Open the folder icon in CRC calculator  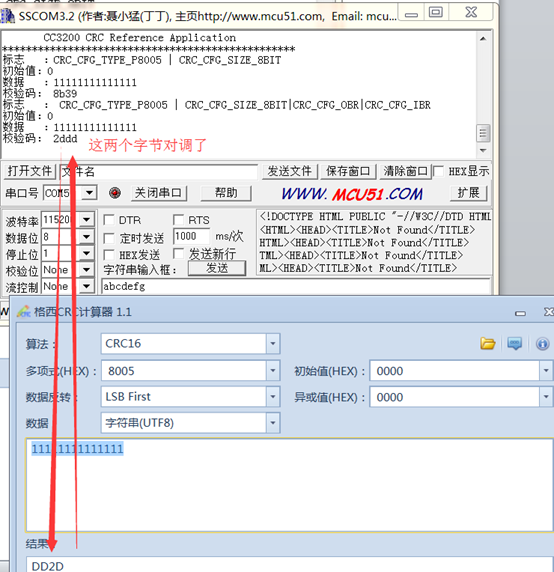point(488,344)
